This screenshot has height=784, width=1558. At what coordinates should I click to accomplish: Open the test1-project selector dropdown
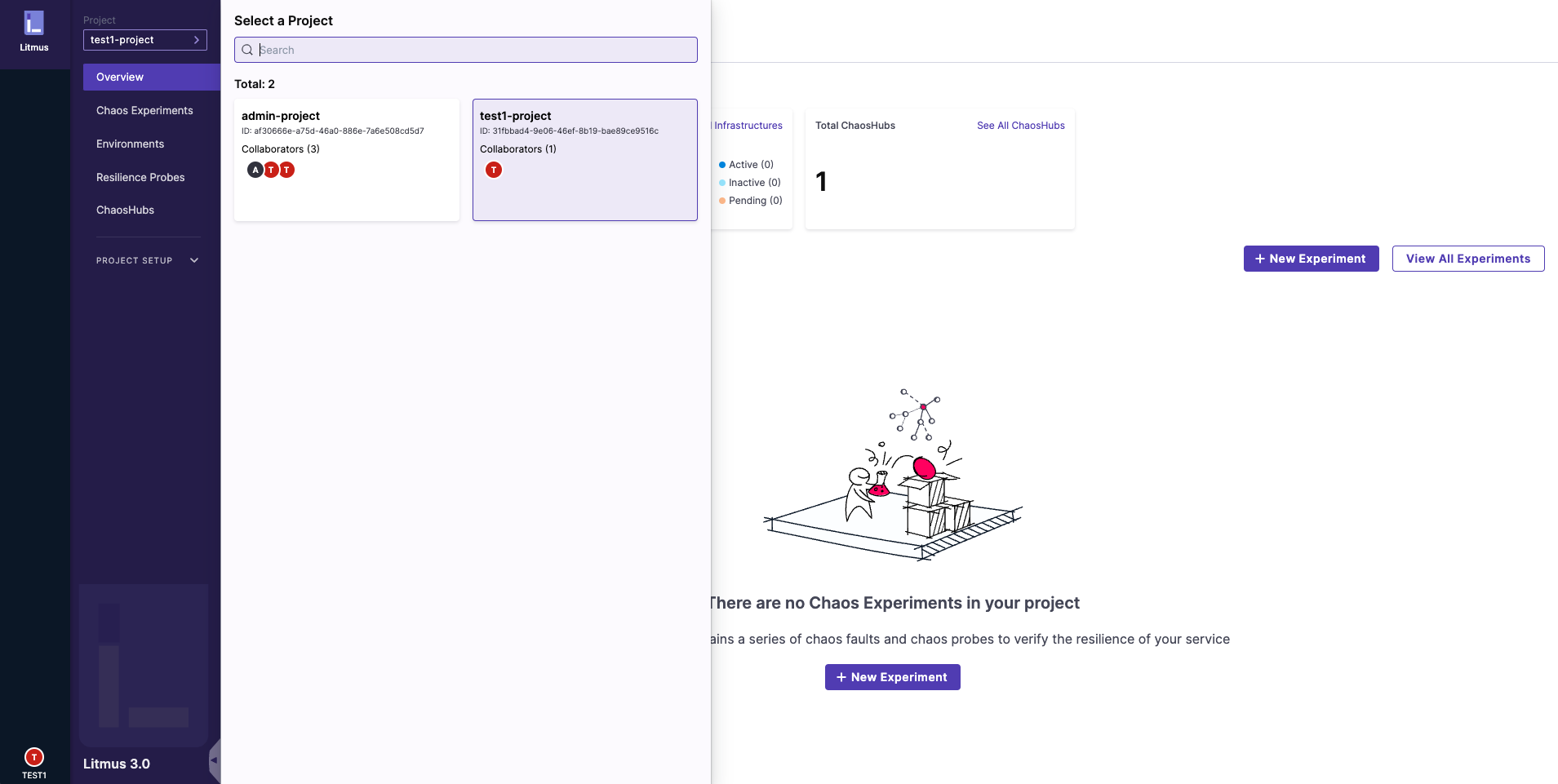tap(145, 40)
